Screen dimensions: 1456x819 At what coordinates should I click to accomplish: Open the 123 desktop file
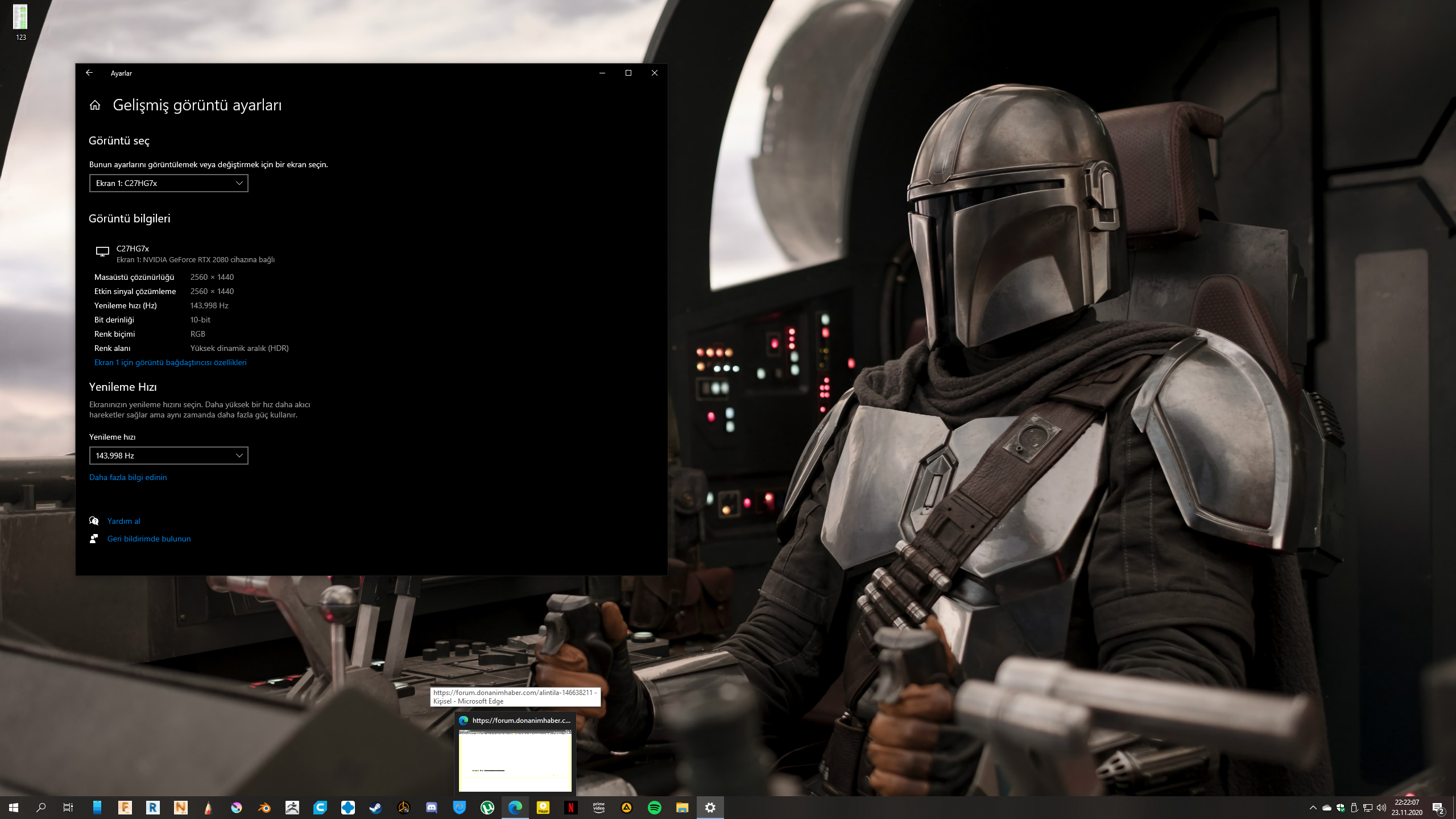pos(20,23)
